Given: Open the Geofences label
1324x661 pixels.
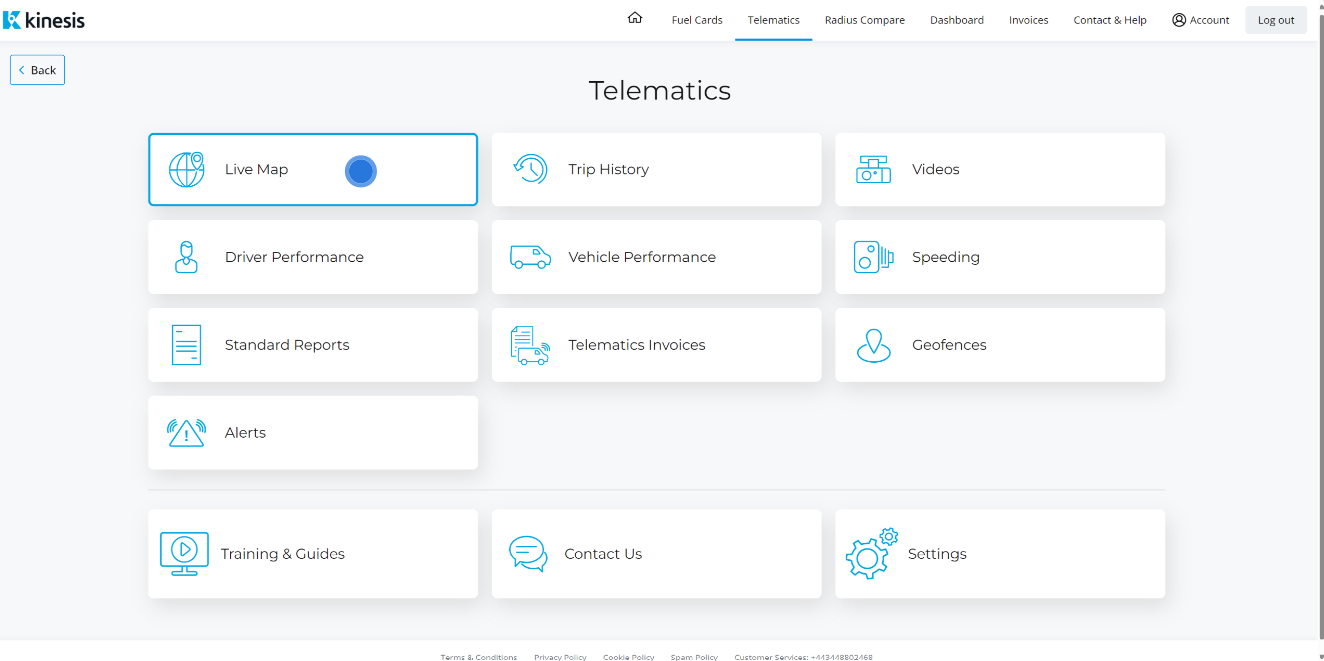Looking at the screenshot, I should [x=949, y=345].
